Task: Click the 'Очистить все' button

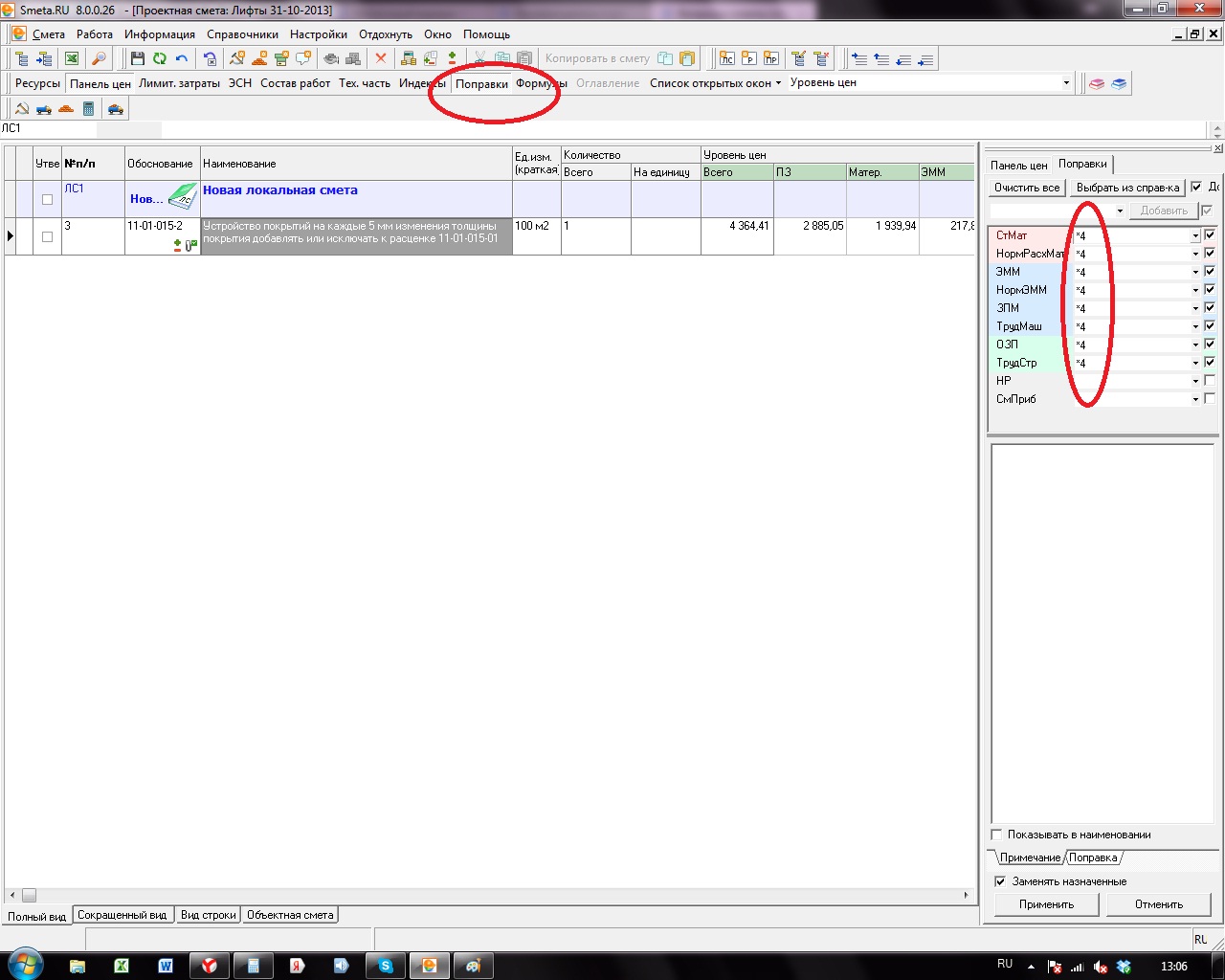Action: (1027, 188)
